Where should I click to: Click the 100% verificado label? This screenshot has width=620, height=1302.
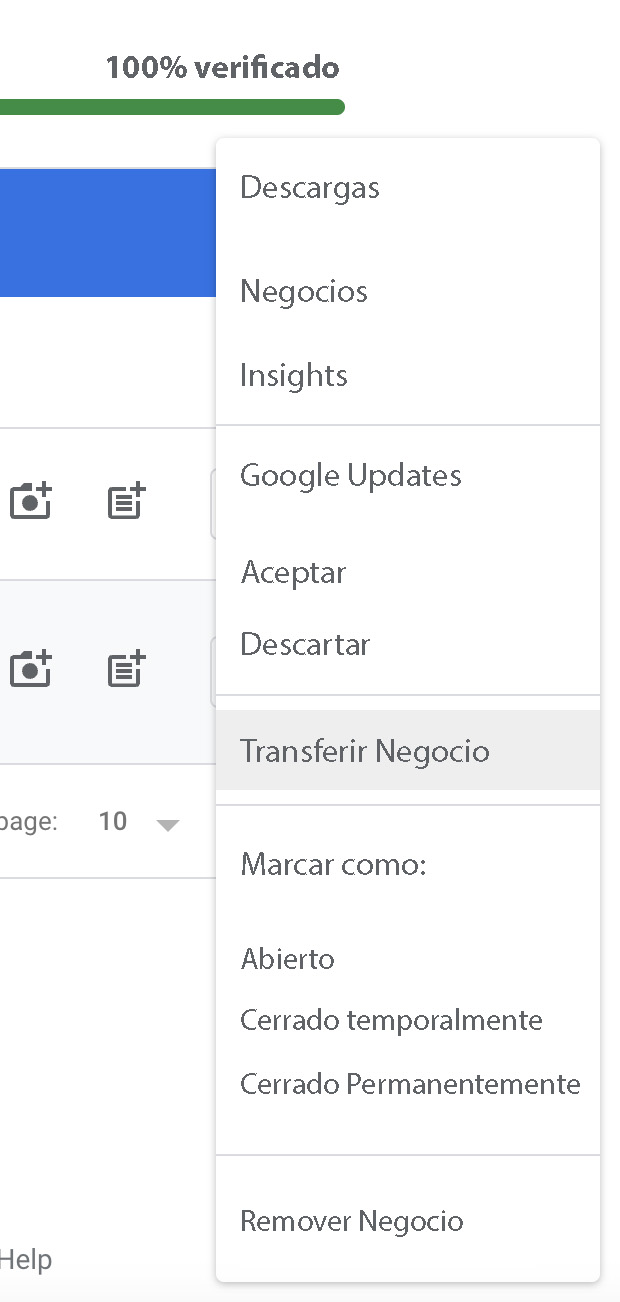point(222,68)
